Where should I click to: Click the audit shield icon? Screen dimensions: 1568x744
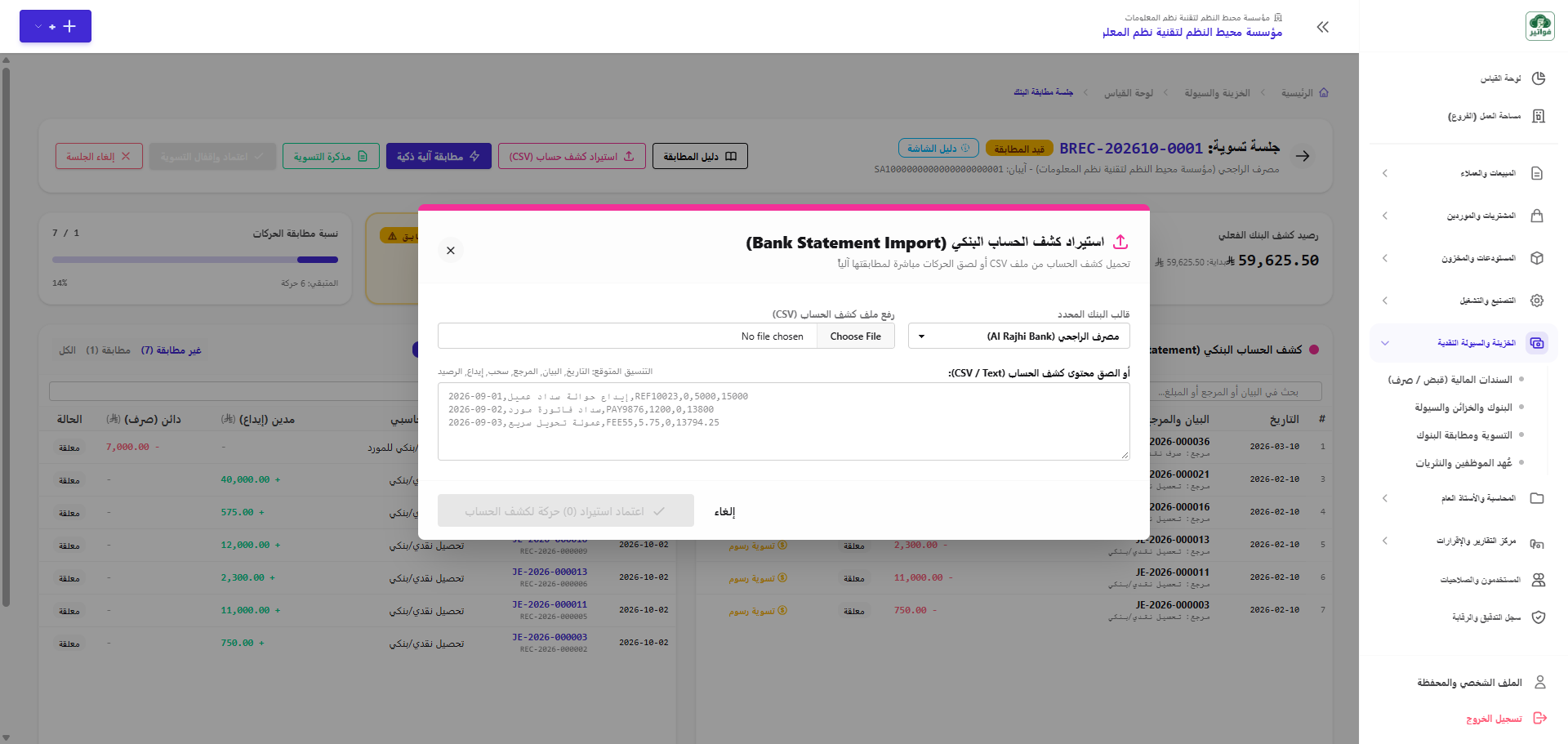coord(1539,617)
